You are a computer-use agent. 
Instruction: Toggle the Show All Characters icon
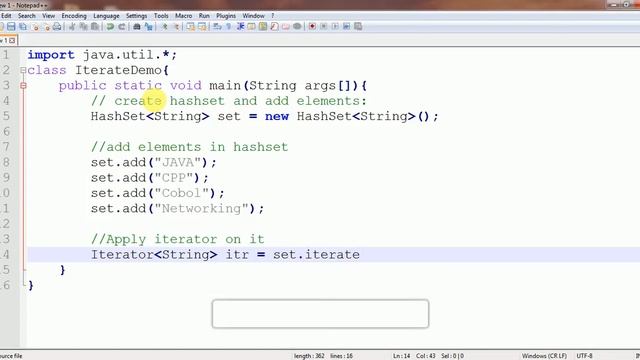pyautogui.click(x=229, y=27)
